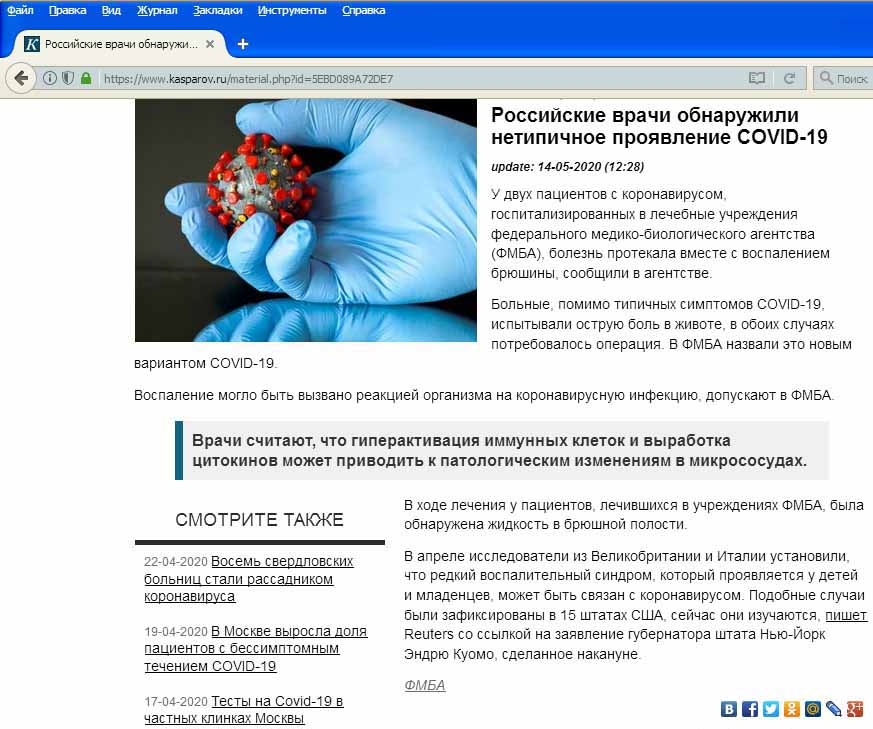Open the Инструменты menu
The height and width of the screenshot is (729, 873).
pos(292,10)
